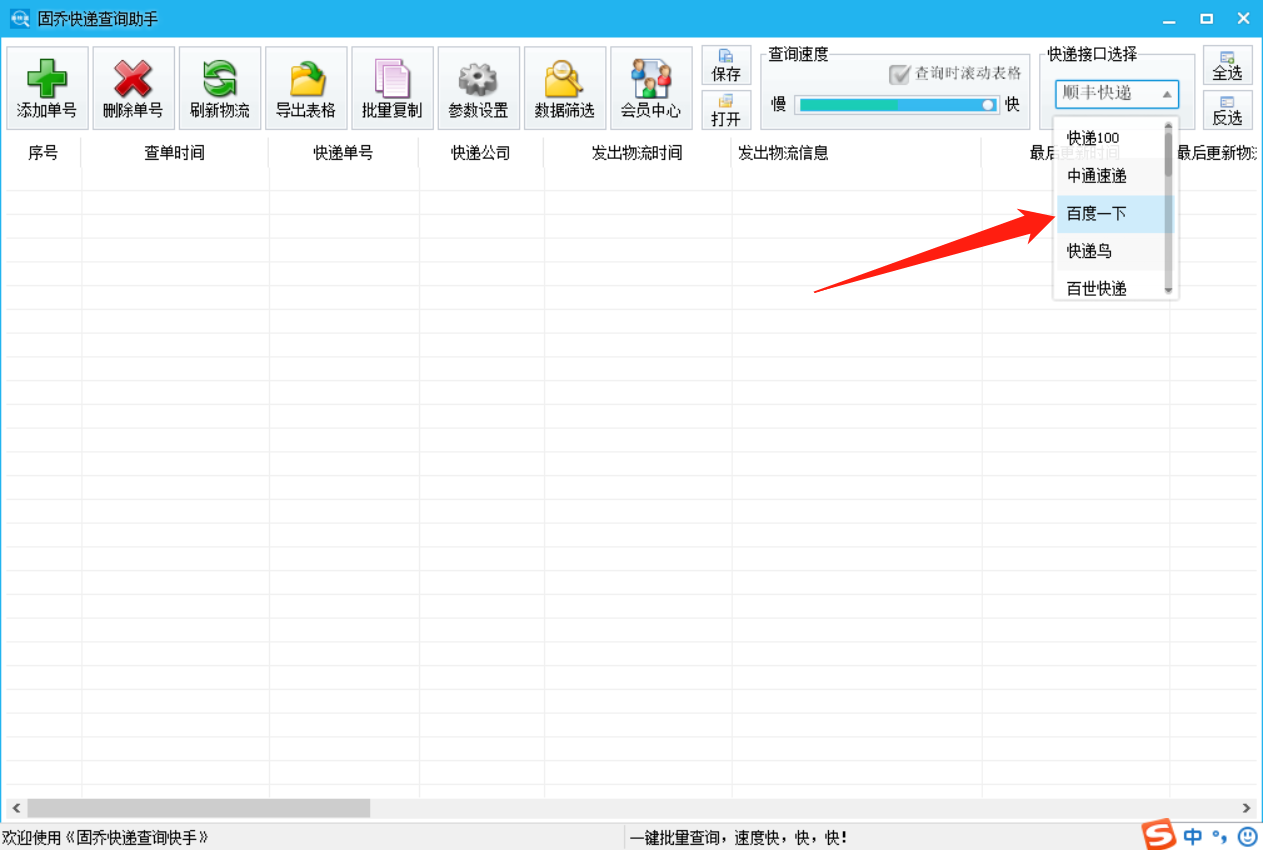Click the Sogou input method S icon
The height and width of the screenshot is (850, 1263).
1160,835
